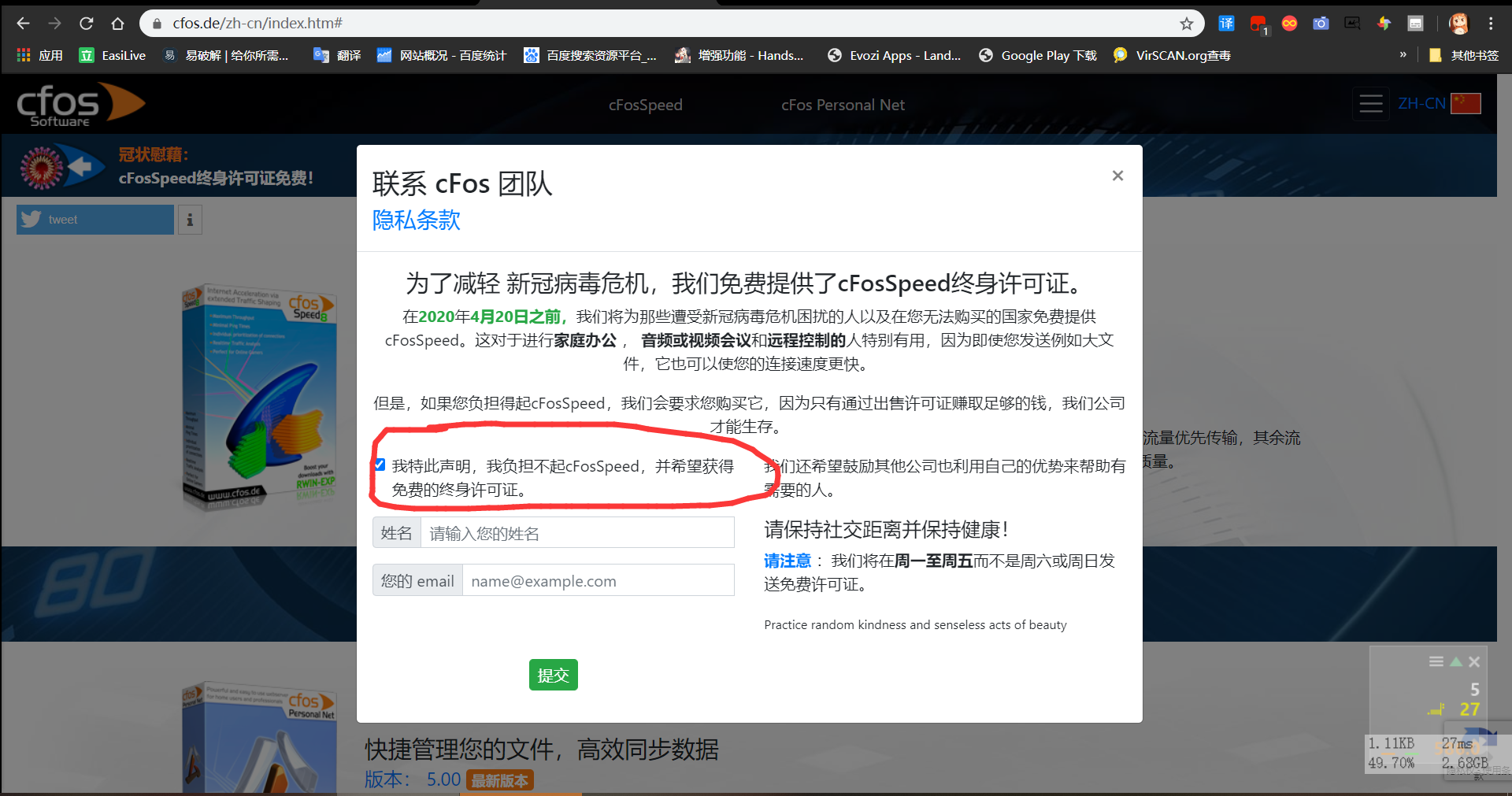Click the 最新版本 badge
1512x796 pixels.
(500, 779)
